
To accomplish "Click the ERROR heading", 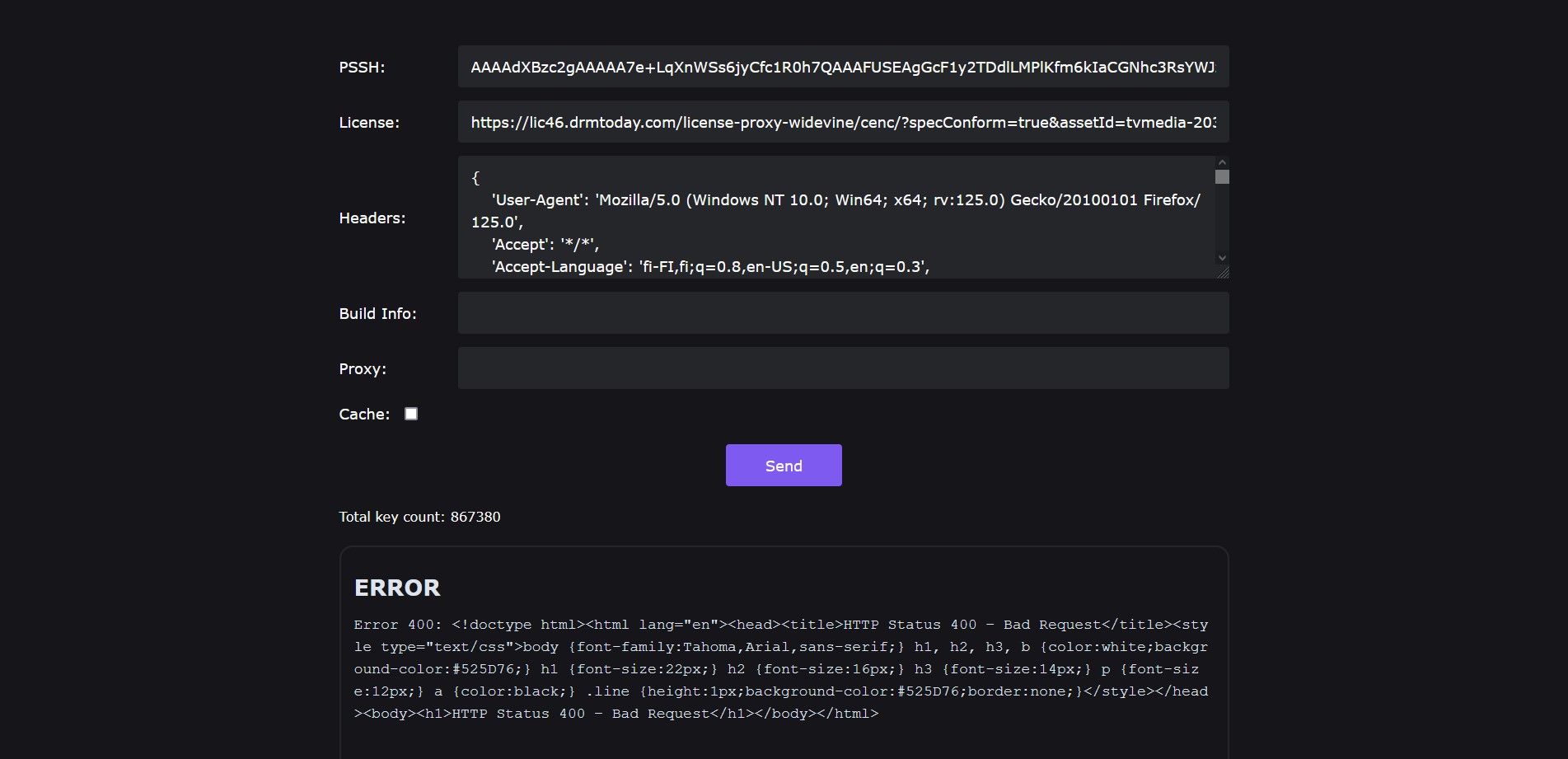I will pyautogui.click(x=397, y=588).
